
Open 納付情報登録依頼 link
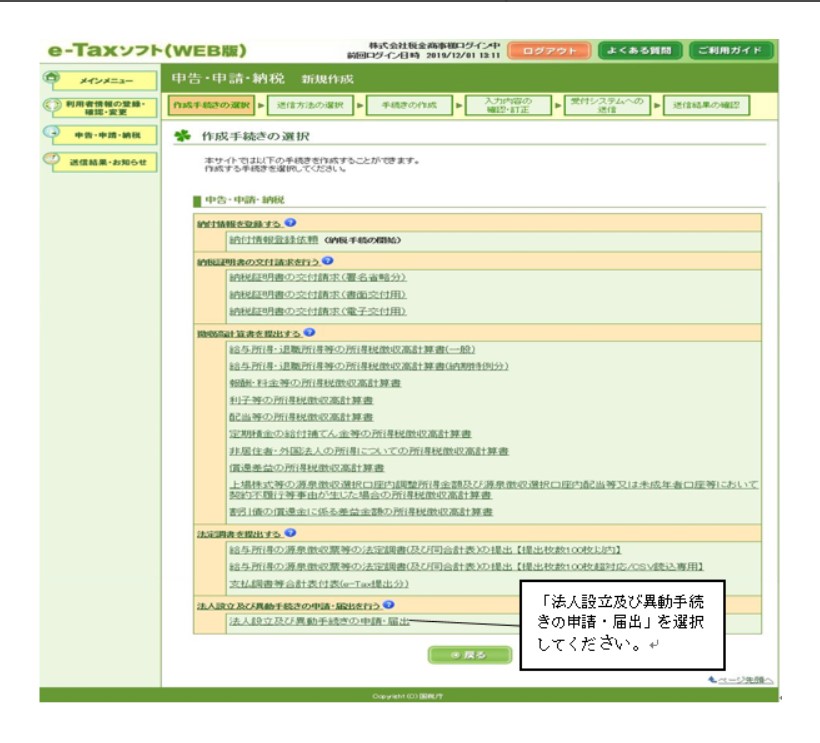coord(274,240)
